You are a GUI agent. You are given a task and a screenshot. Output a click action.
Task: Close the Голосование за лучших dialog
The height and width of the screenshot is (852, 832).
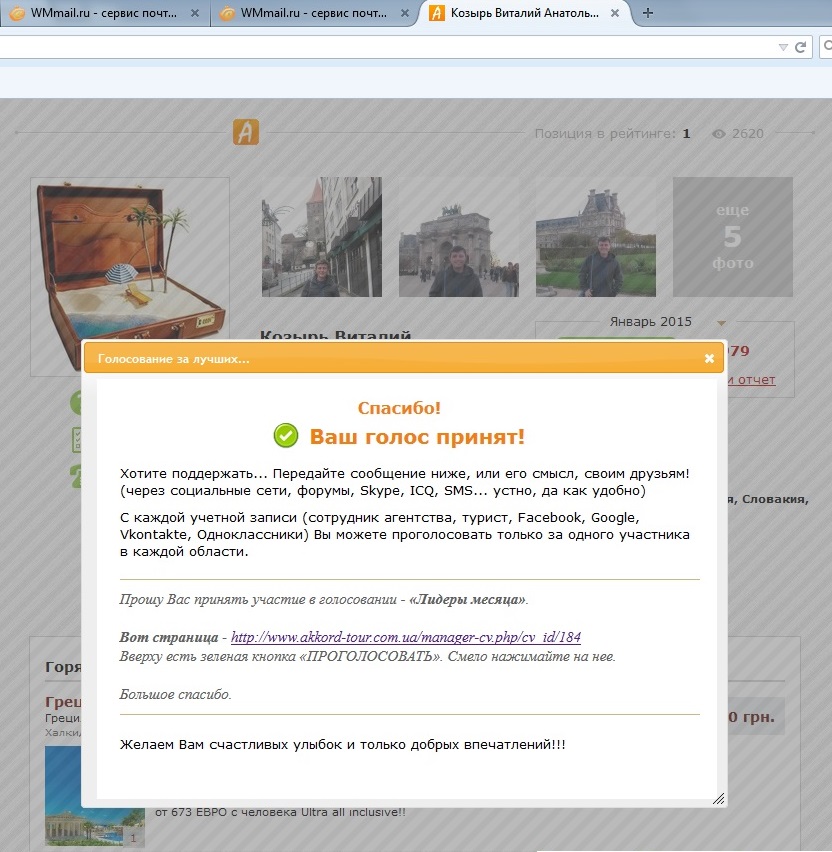(709, 359)
